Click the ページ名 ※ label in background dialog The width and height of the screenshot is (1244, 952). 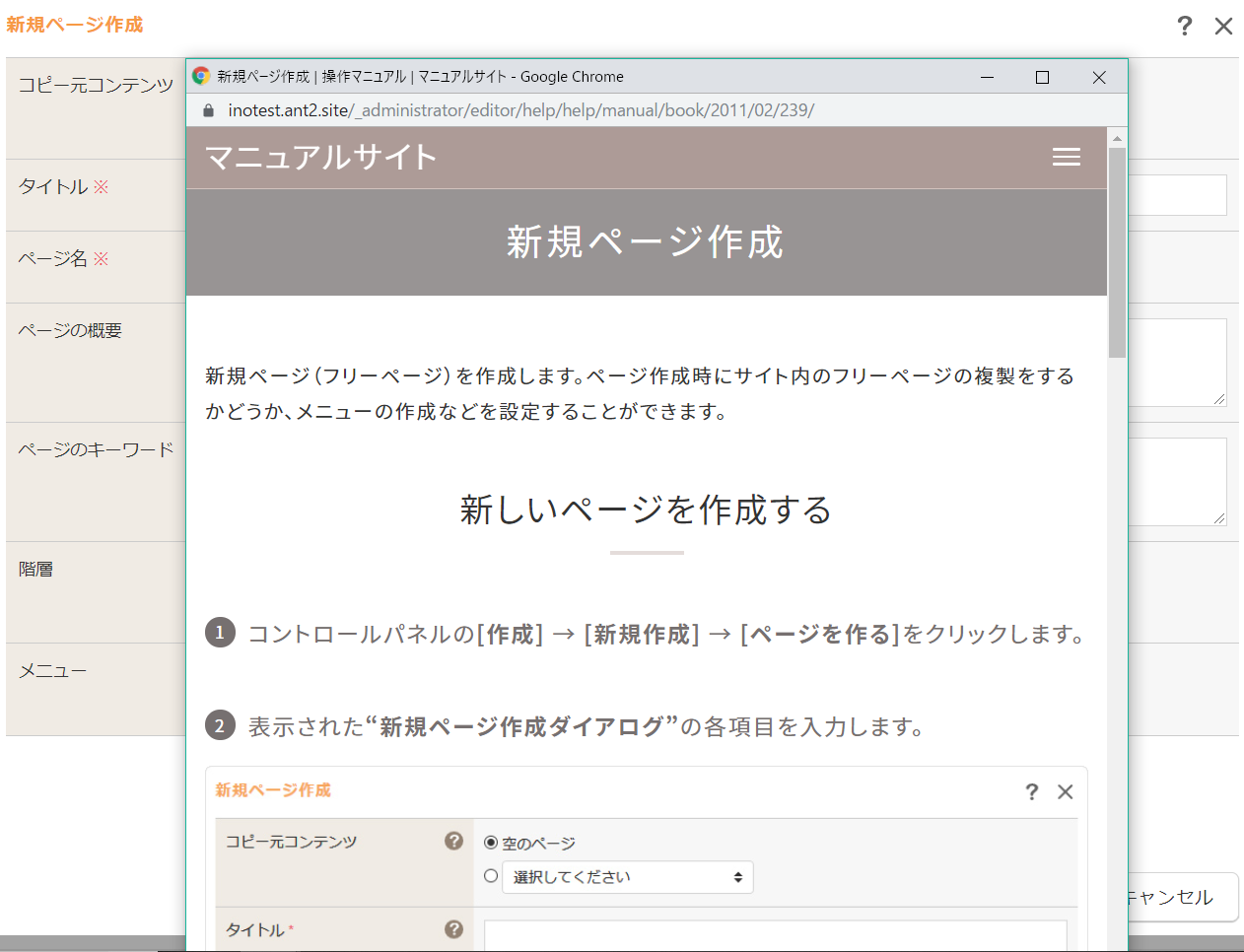coord(64,258)
